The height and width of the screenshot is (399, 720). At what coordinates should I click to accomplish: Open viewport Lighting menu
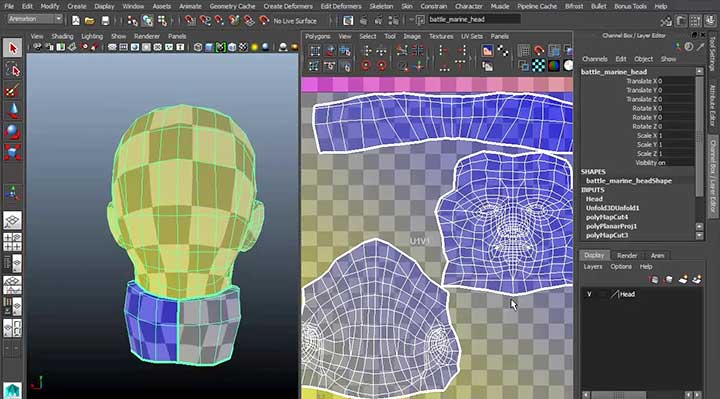(x=92, y=36)
